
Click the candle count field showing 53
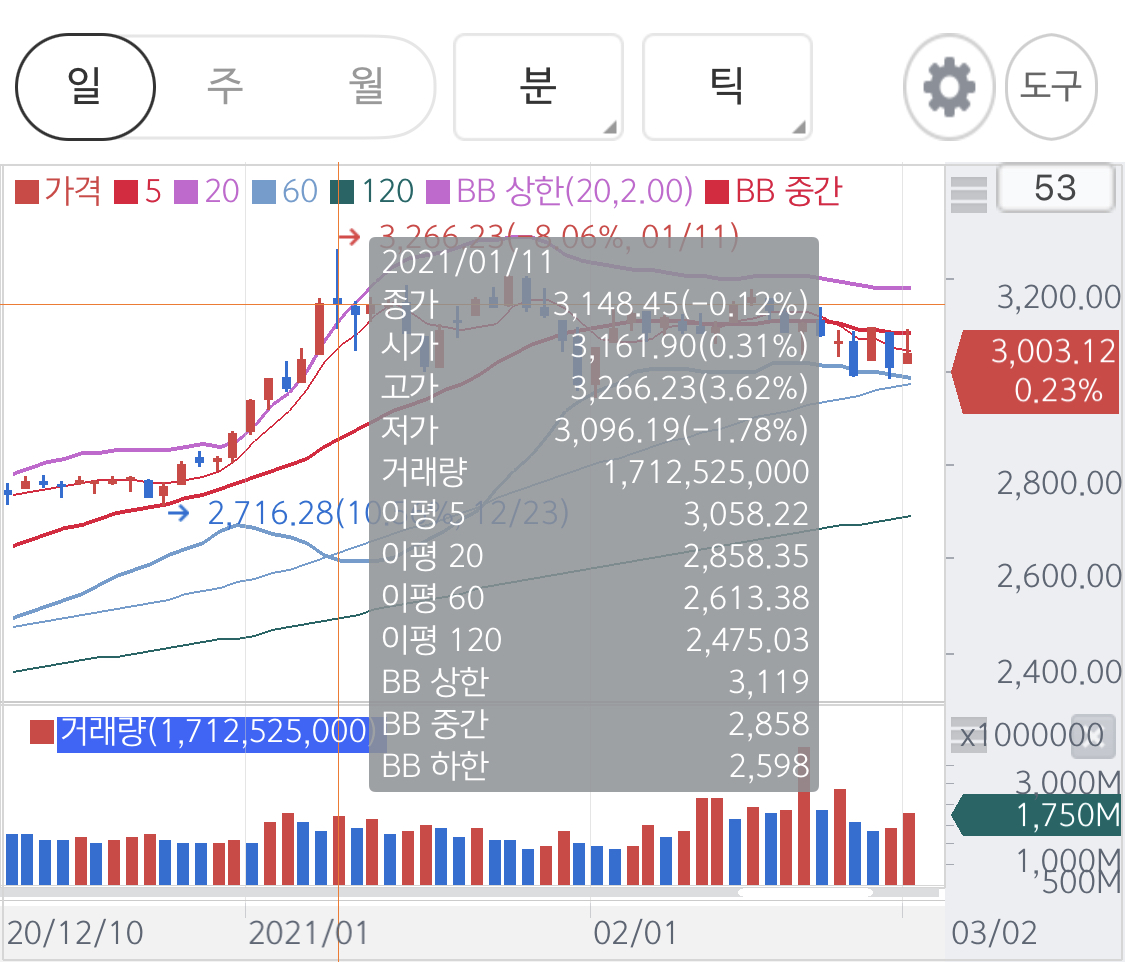pyautogui.click(x=1055, y=188)
